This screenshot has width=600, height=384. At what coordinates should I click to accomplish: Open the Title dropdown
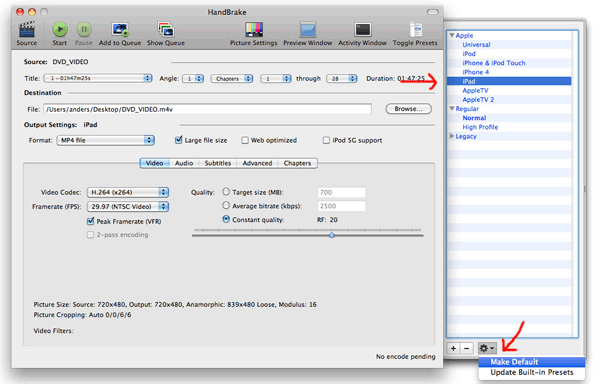(x=98, y=78)
